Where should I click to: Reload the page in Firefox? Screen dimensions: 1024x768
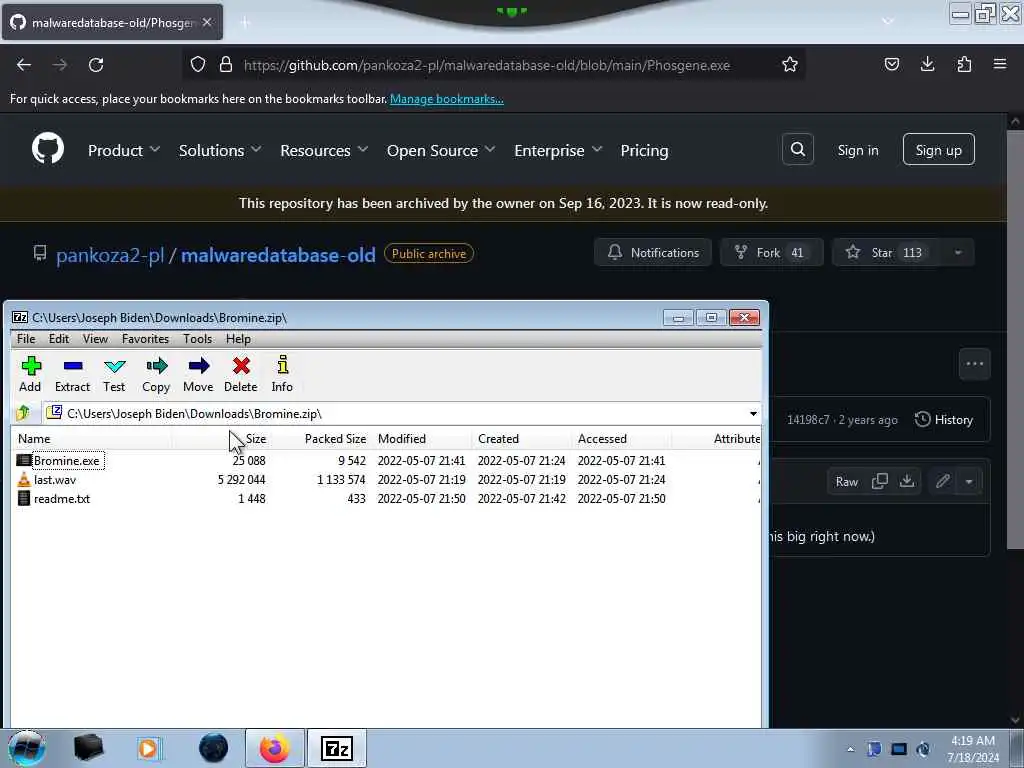[96, 65]
